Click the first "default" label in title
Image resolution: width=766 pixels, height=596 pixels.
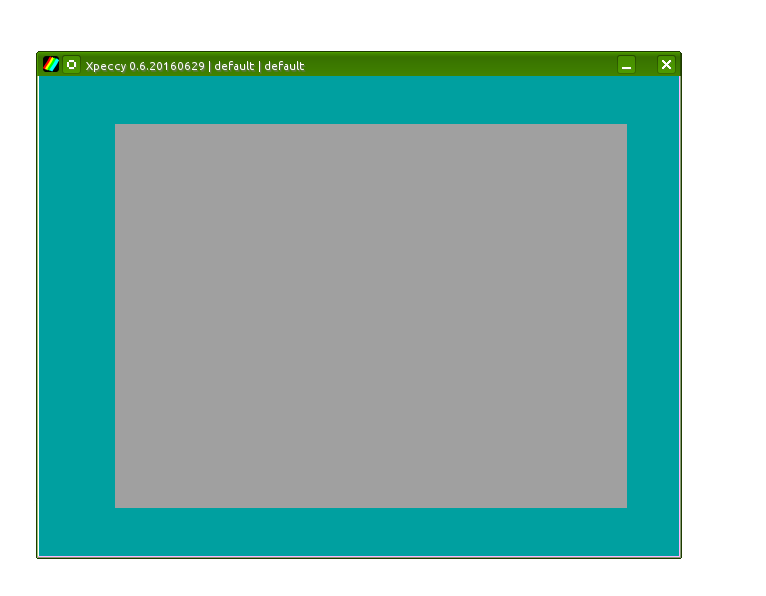coord(234,66)
